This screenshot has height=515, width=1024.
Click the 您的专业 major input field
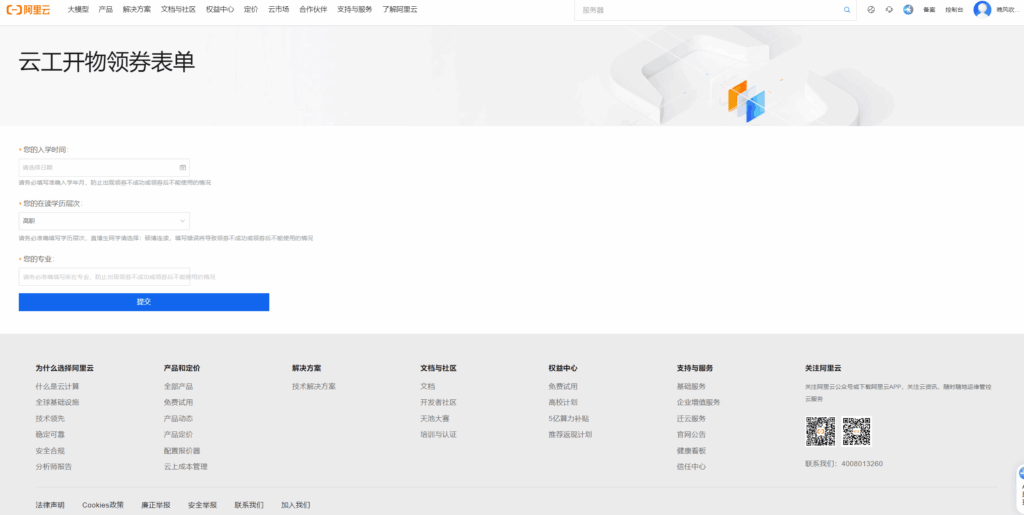[x=104, y=276]
